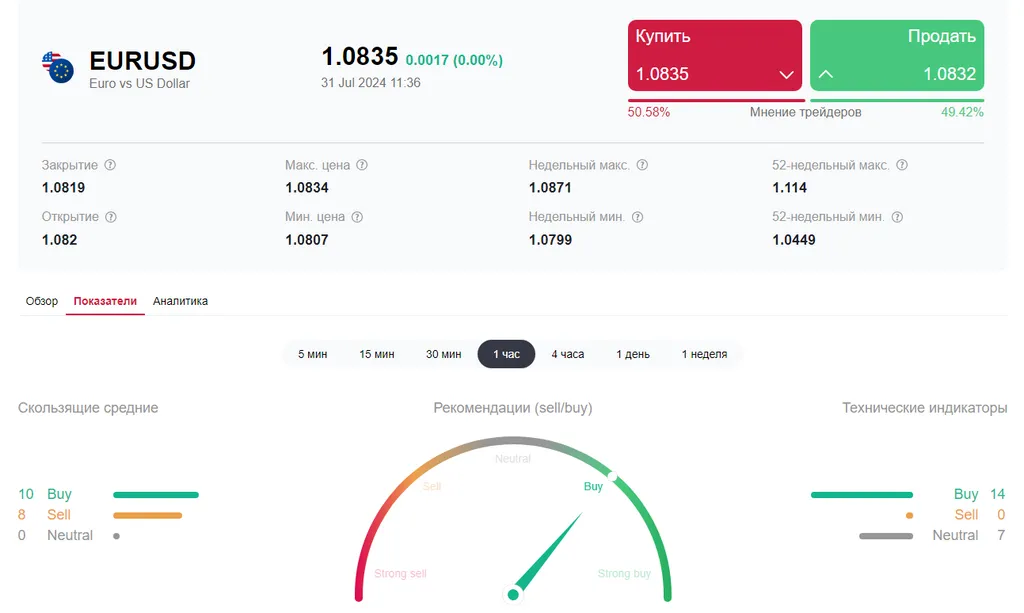Click the Мин. цена value 1.0807
1024x613 pixels.
pyautogui.click(x=307, y=240)
